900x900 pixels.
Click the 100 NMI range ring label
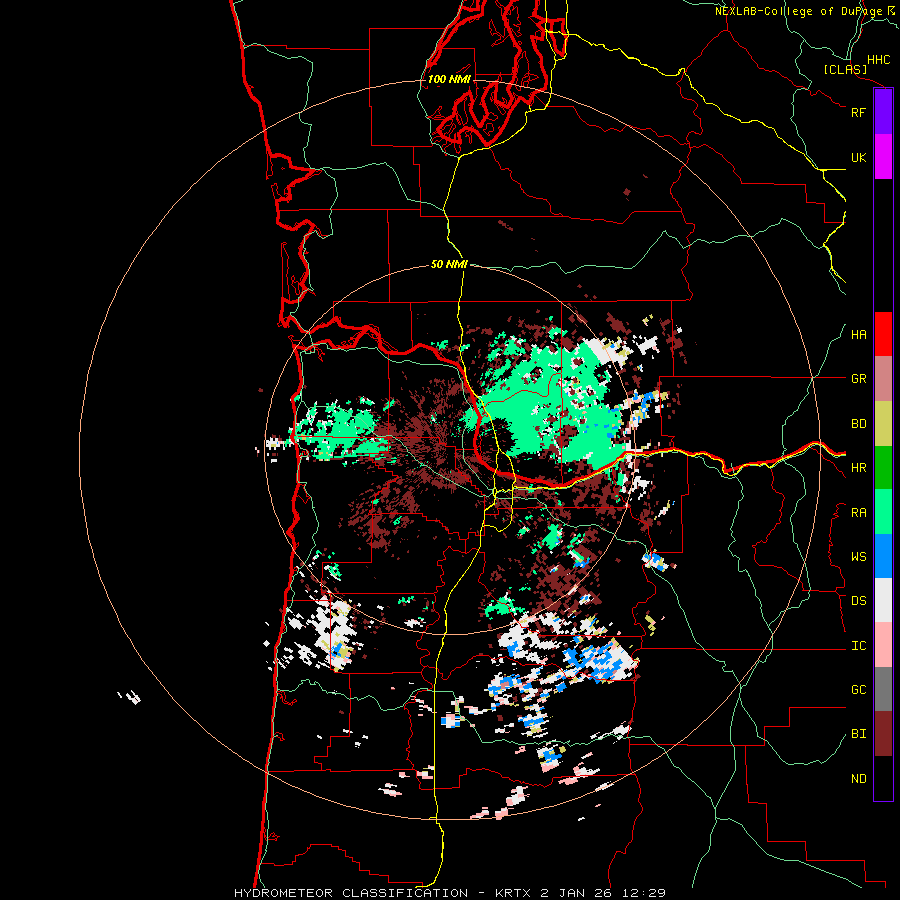(449, 79)
